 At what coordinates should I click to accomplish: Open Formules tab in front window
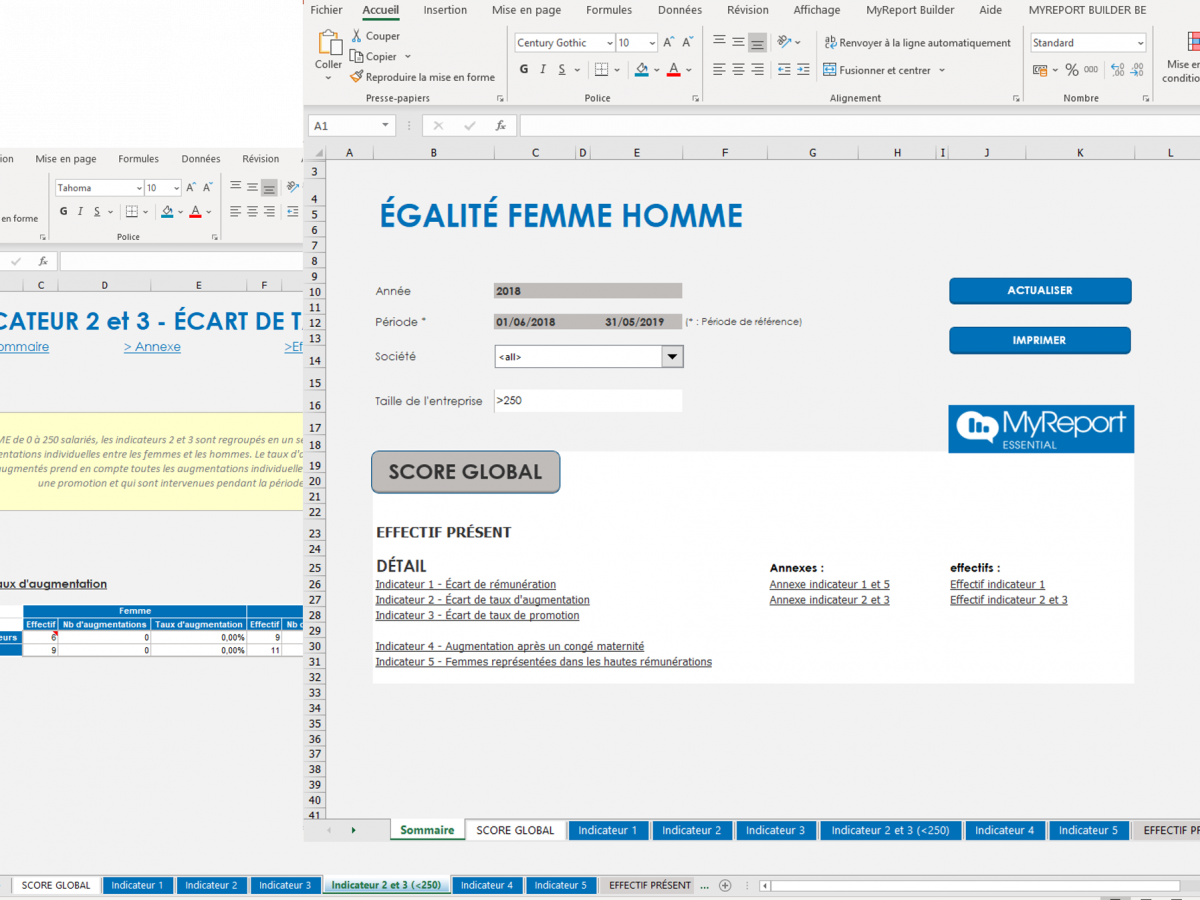click(x=609, y=10)
